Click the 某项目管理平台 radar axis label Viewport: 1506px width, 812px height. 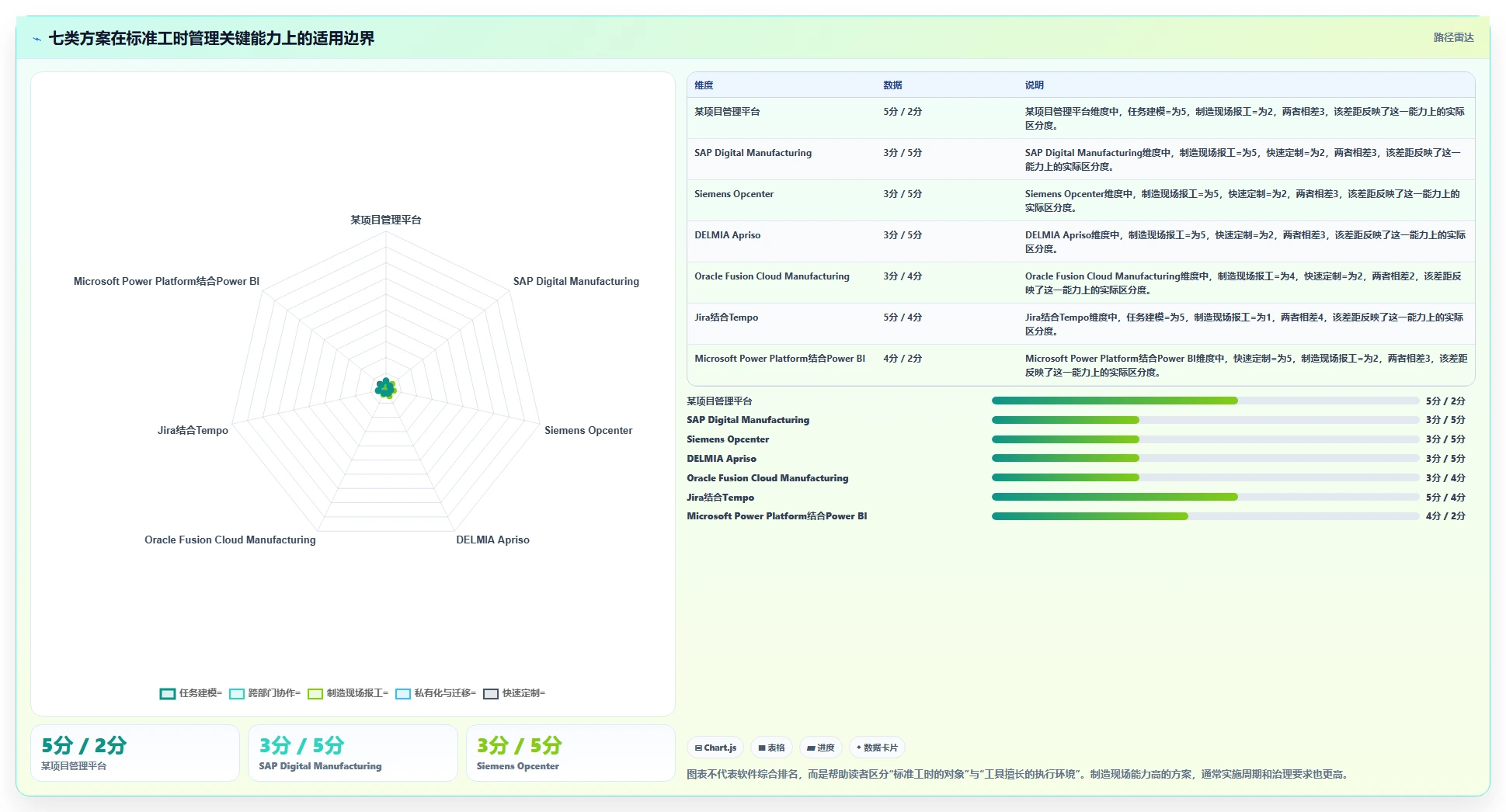click(386, 220)
